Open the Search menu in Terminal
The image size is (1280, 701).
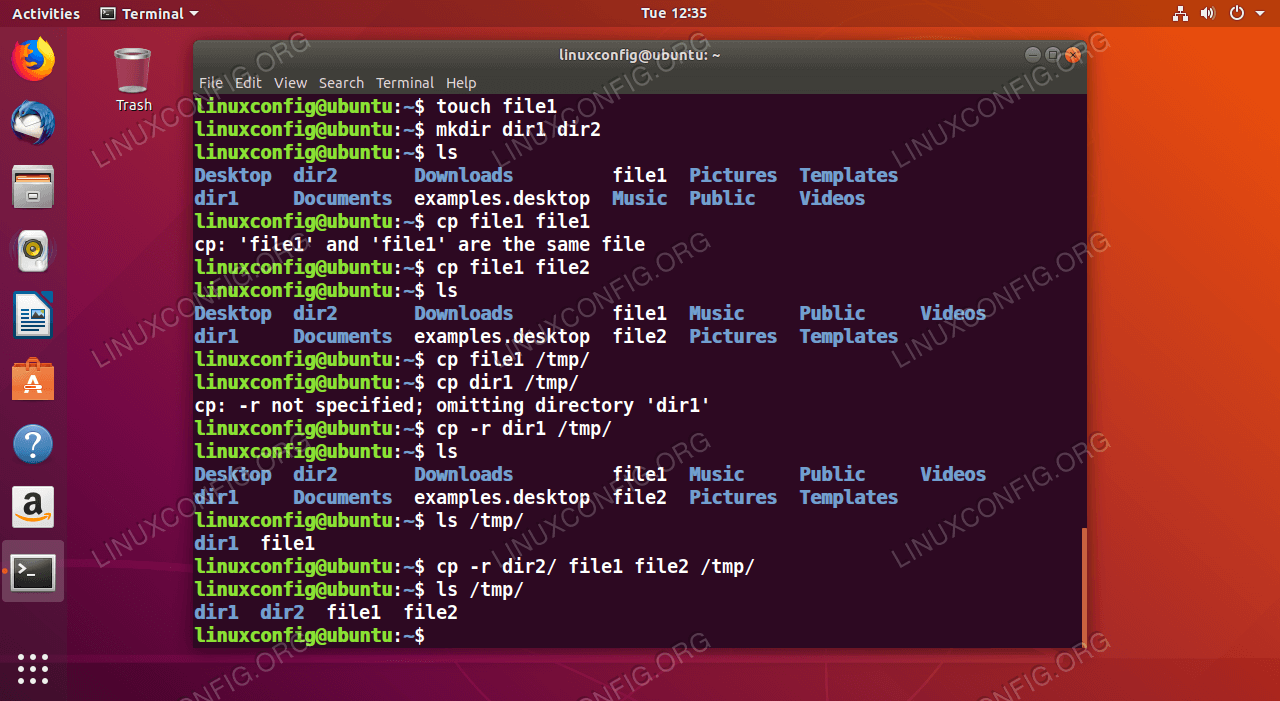pyautogui.click(x=341, y=83)
